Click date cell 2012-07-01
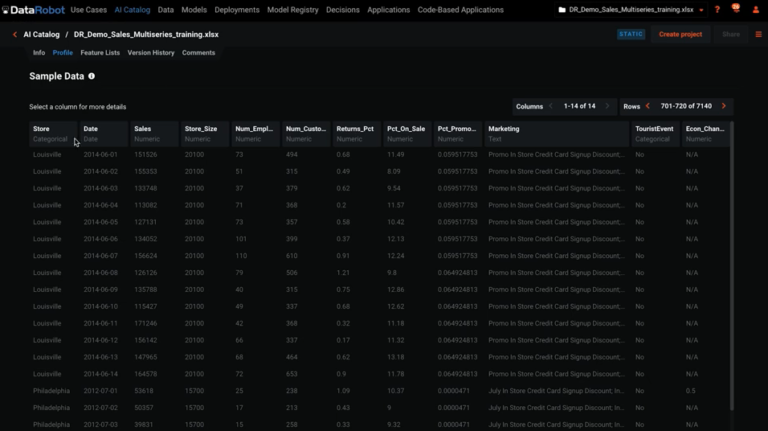 pos(100,391)
